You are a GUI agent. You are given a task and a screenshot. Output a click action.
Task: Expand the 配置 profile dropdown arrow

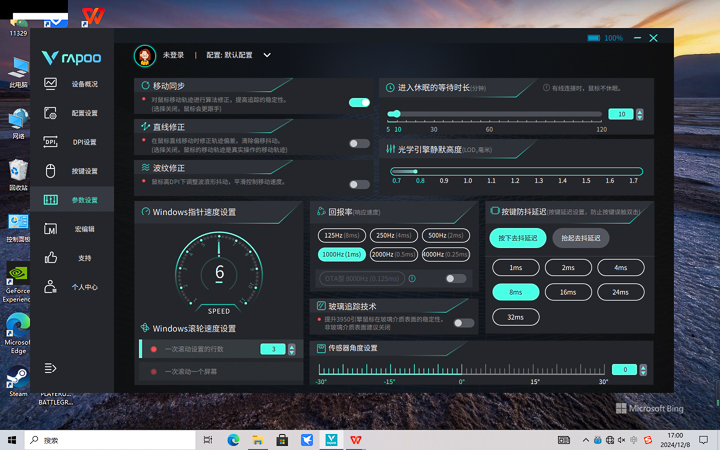tap(267, 55)
